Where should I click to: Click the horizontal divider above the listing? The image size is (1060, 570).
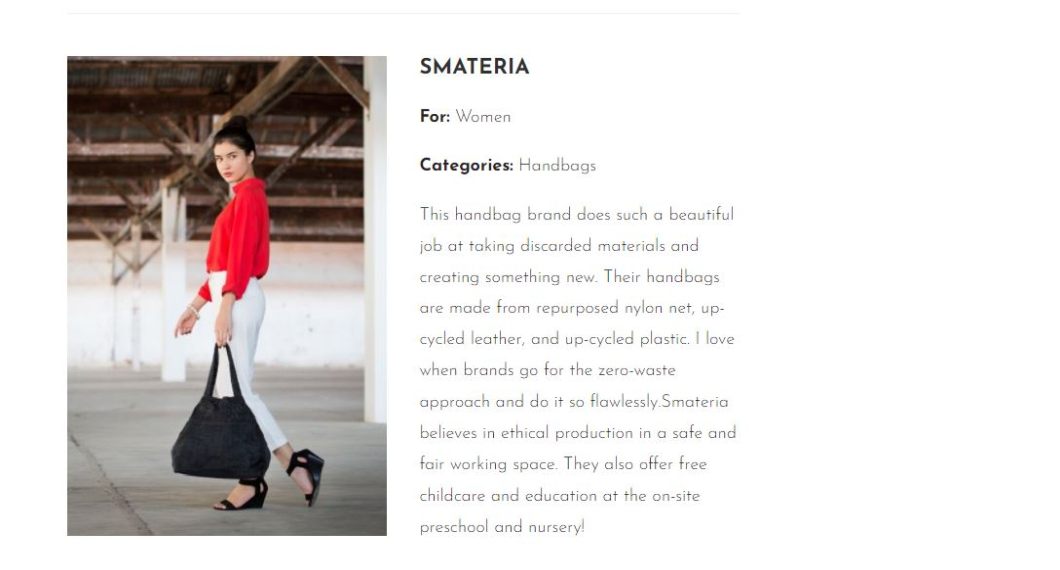(403, 14)
